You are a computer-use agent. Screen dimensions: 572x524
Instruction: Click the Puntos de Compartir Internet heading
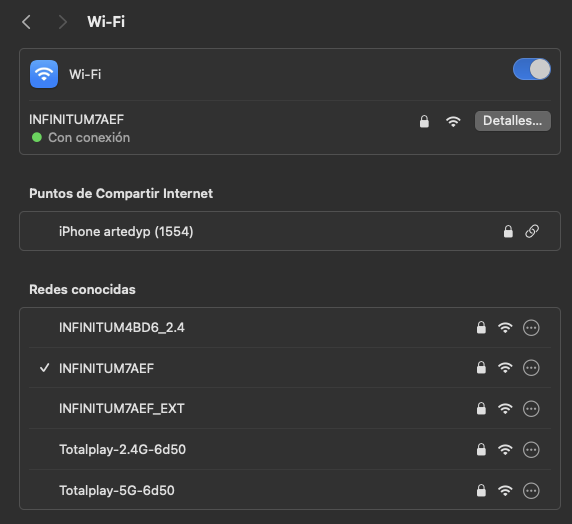pos(121,193)
